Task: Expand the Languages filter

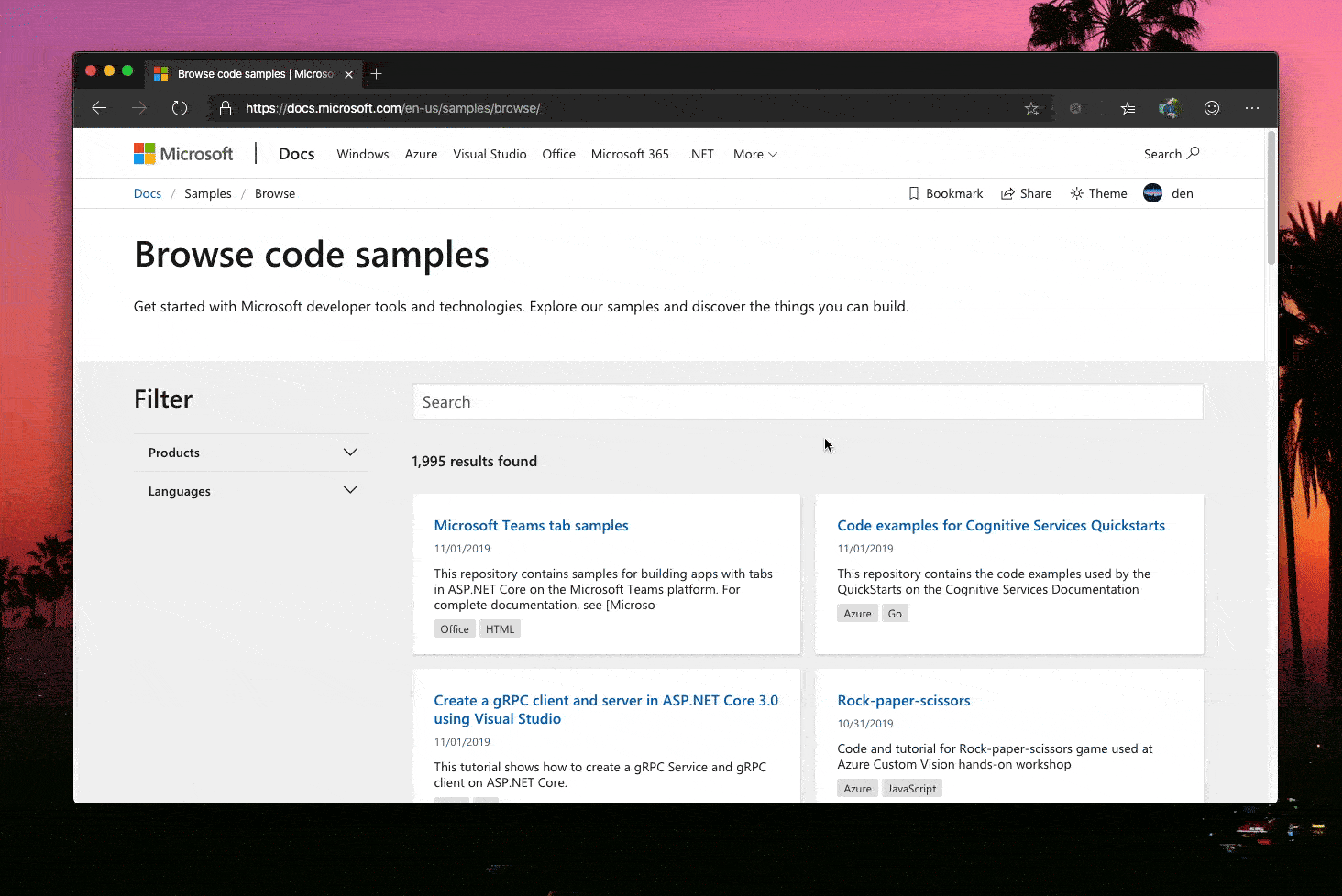Action: pos(252,491)
